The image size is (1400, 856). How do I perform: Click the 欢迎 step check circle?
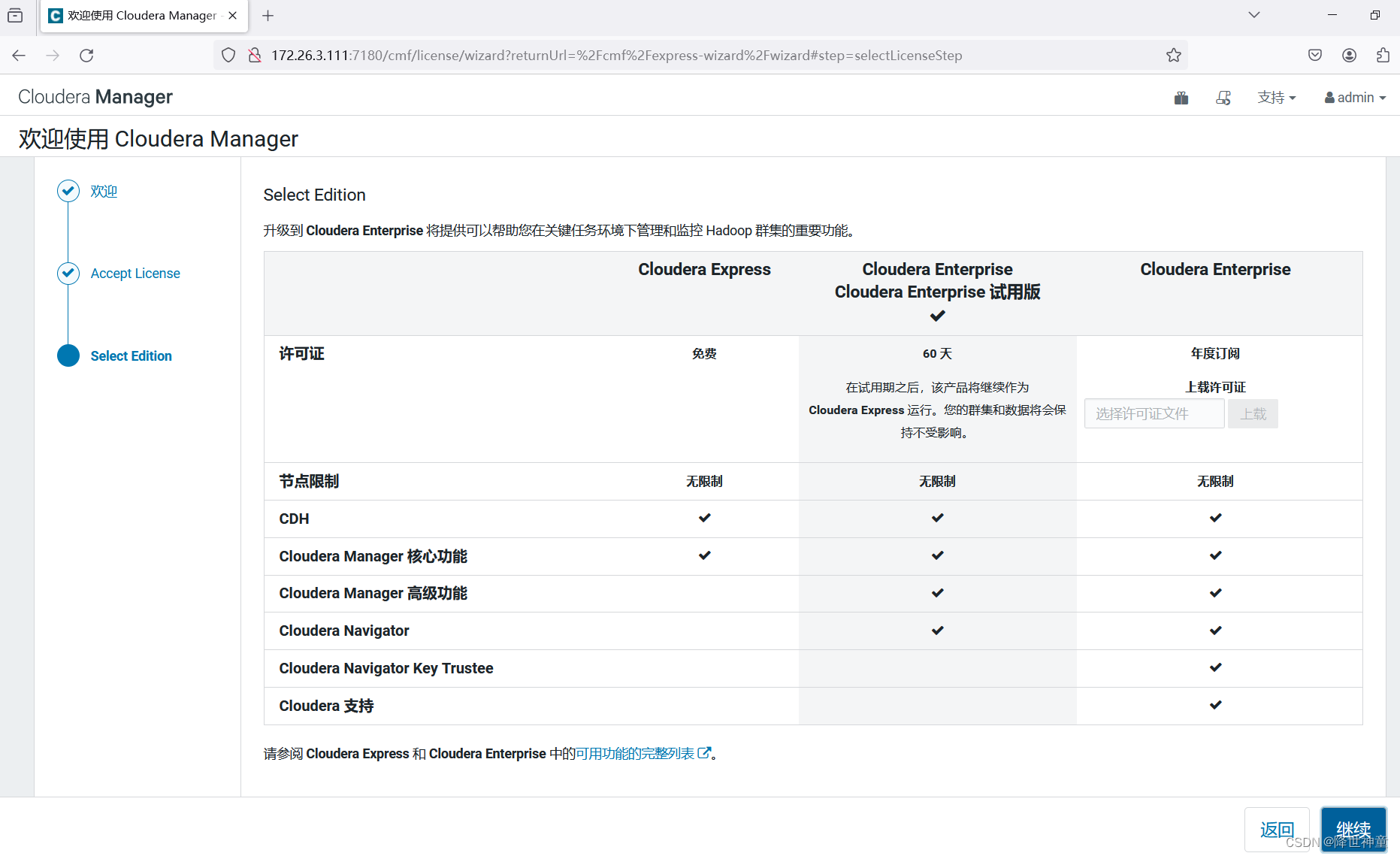pos(68,191)
